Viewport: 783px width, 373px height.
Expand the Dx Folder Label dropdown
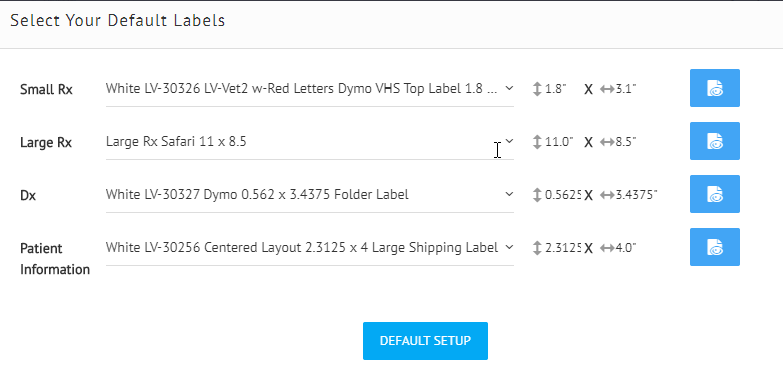pyautogui.click(x=310, y=194)
